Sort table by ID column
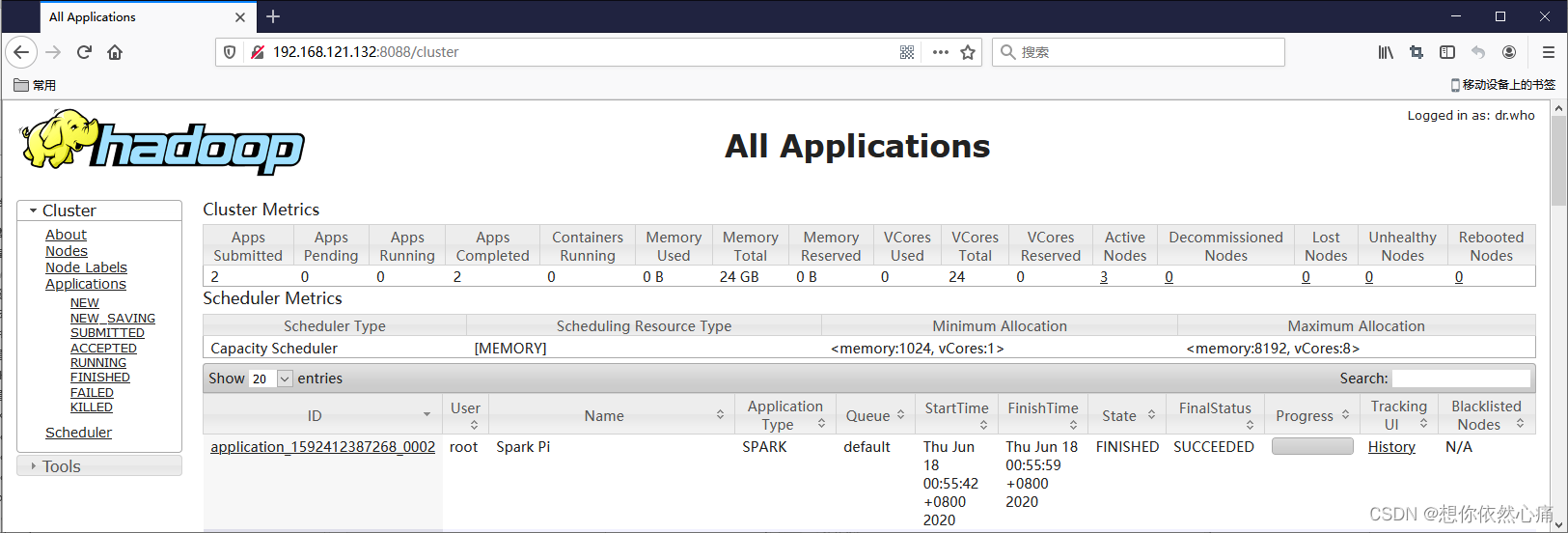Image resolution: width=1568 pixels, height=533 pixels. (322, 415)
